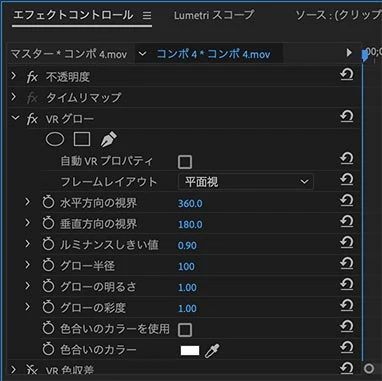
Task: Create an ellipse mask for VR グロー
Action: 55,139
